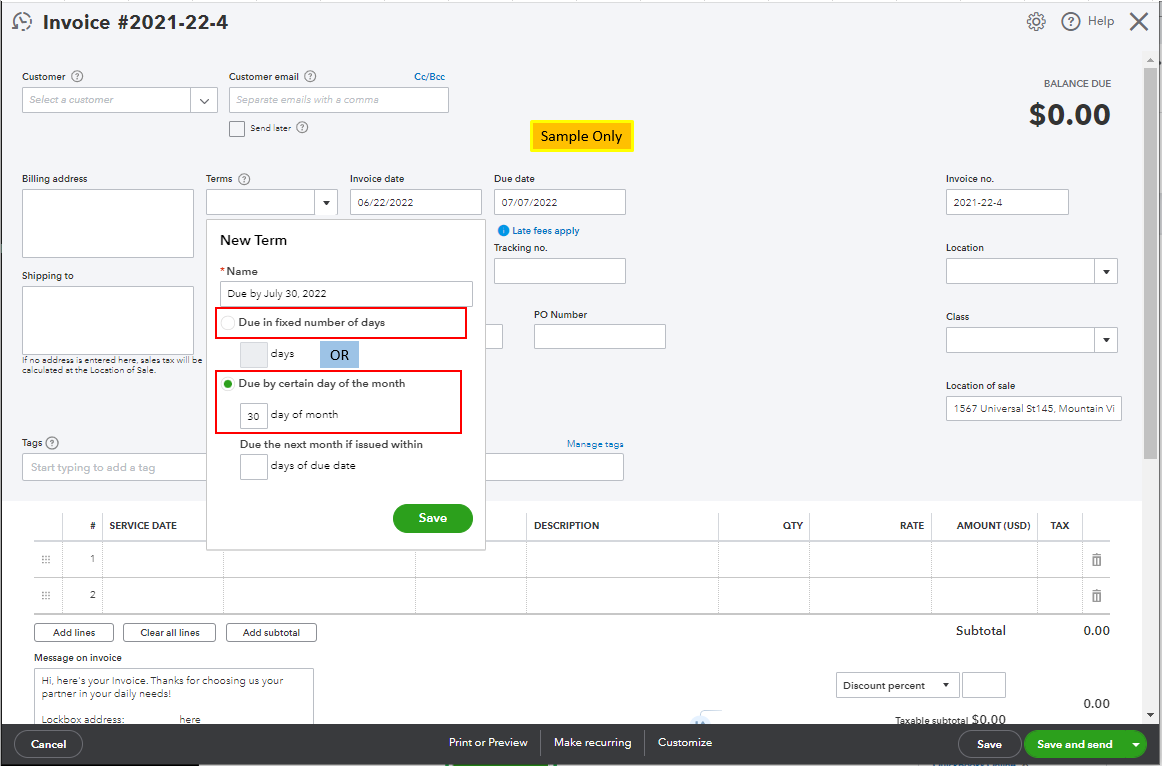The image size is (1162, 766).
Task: Click the QuickBooks logo beside the invoice title
Action: [x=21, y=20]
